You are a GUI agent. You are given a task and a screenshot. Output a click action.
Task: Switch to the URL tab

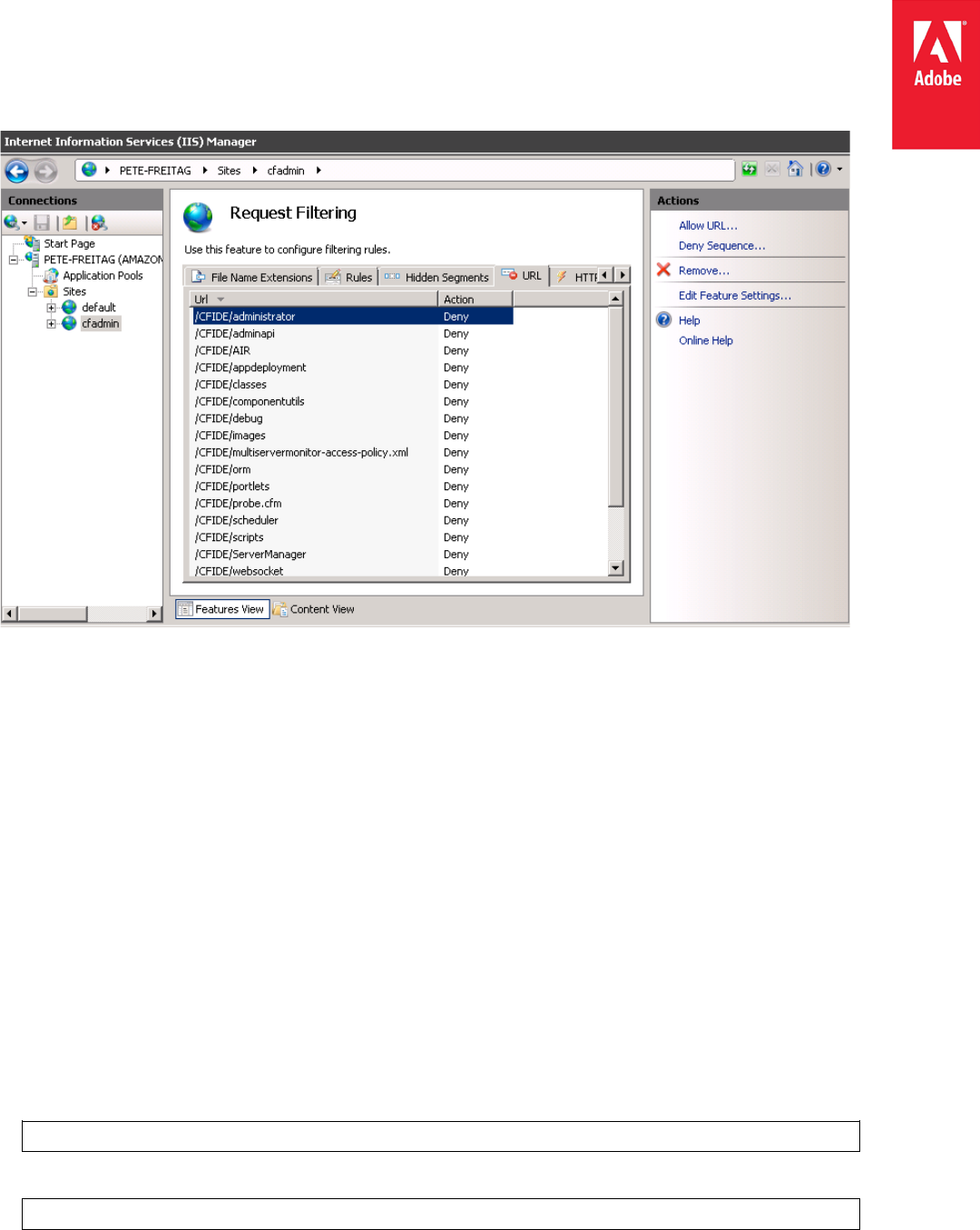click(x=522, y=275)
